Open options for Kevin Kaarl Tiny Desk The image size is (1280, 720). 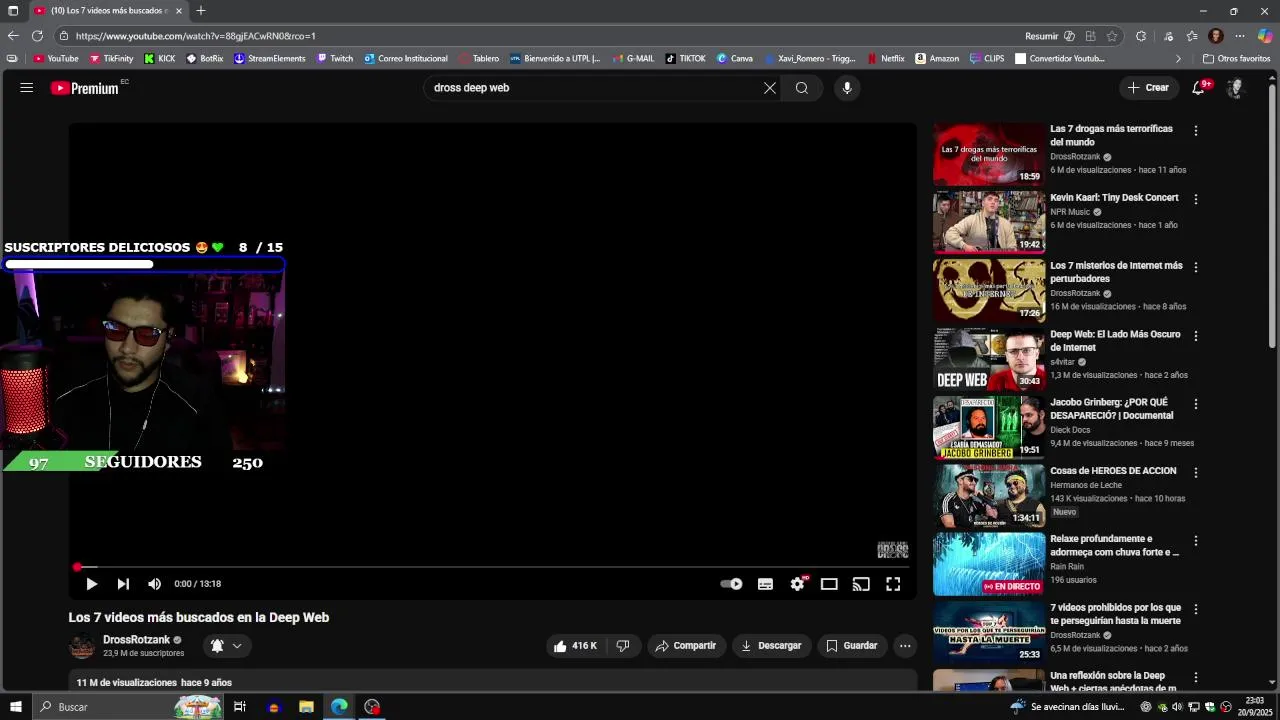point(1195,199)
